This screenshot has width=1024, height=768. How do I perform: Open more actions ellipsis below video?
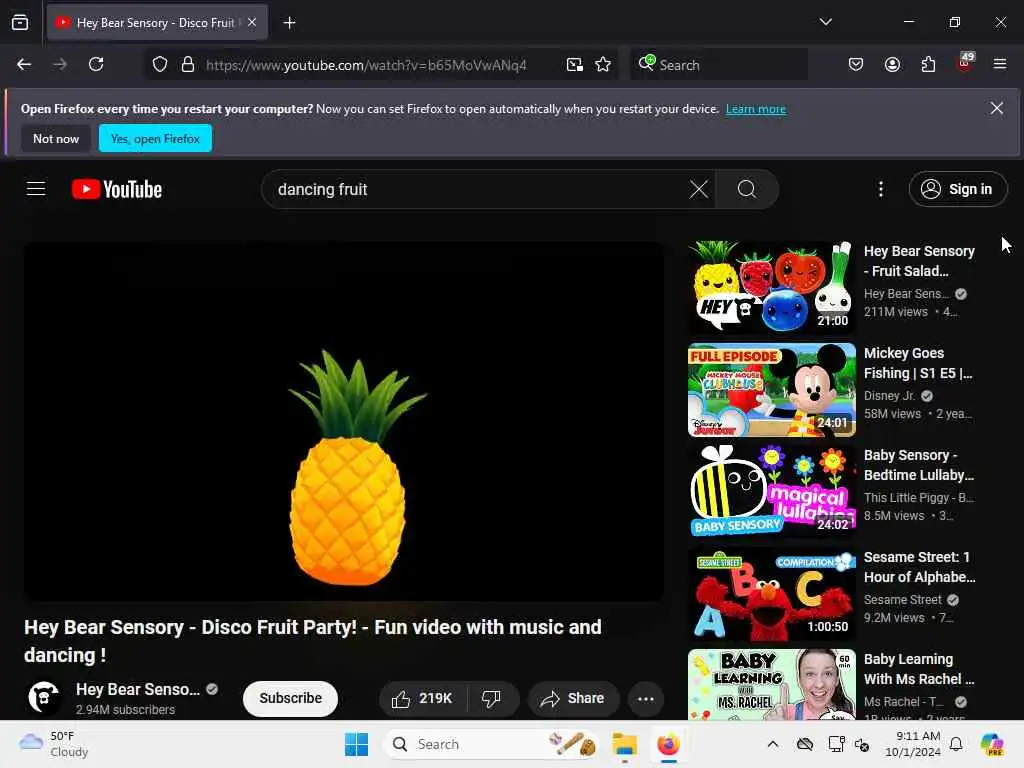pos(646,699)
